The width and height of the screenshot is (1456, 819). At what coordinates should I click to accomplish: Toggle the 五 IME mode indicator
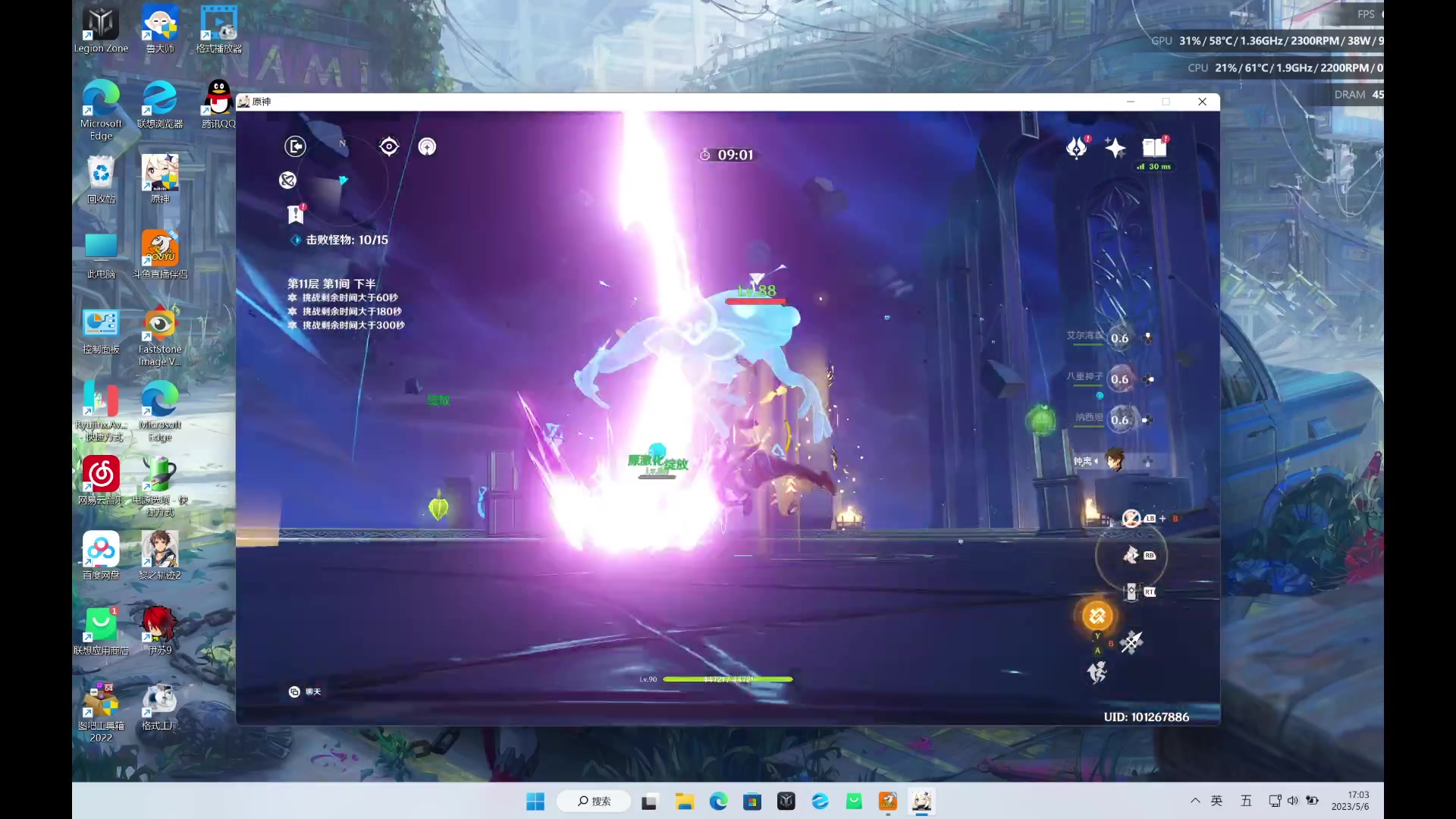point(1246,801)
